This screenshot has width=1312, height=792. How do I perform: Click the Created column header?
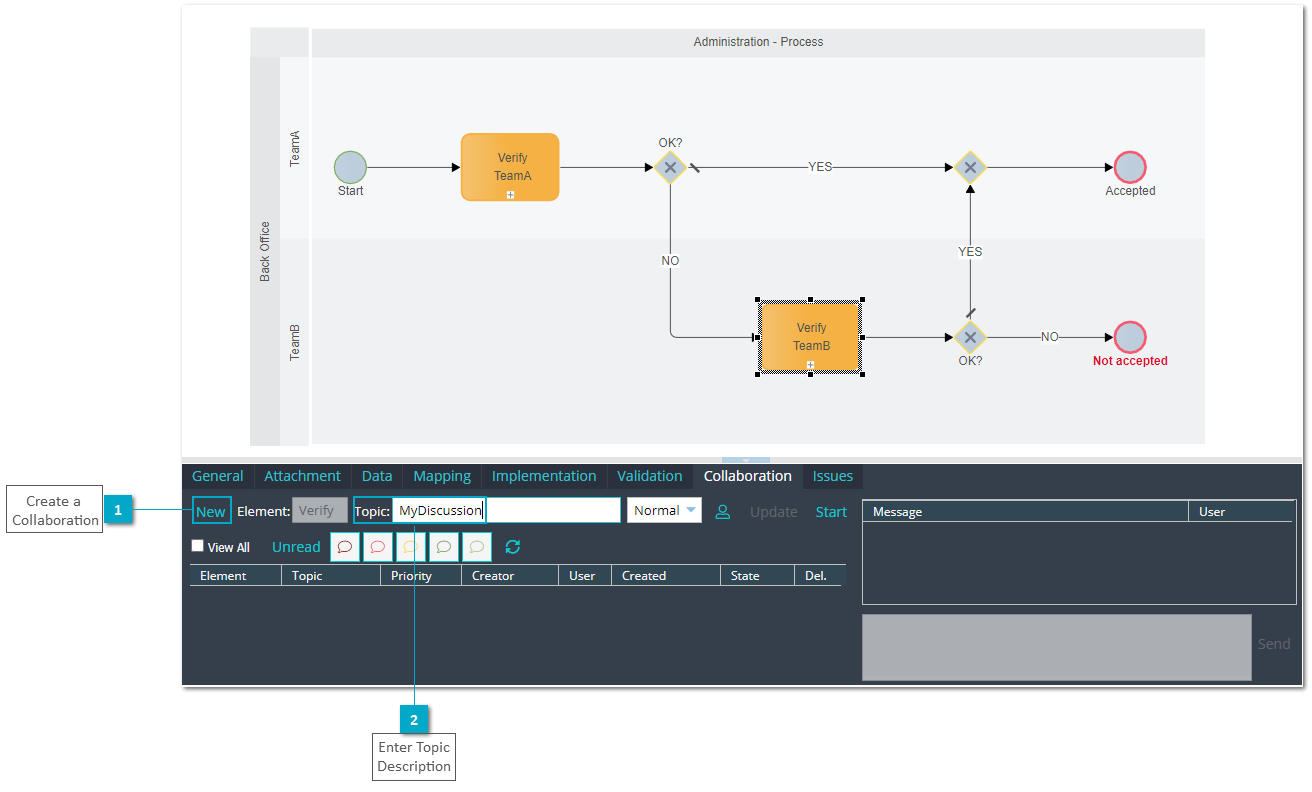666,576
